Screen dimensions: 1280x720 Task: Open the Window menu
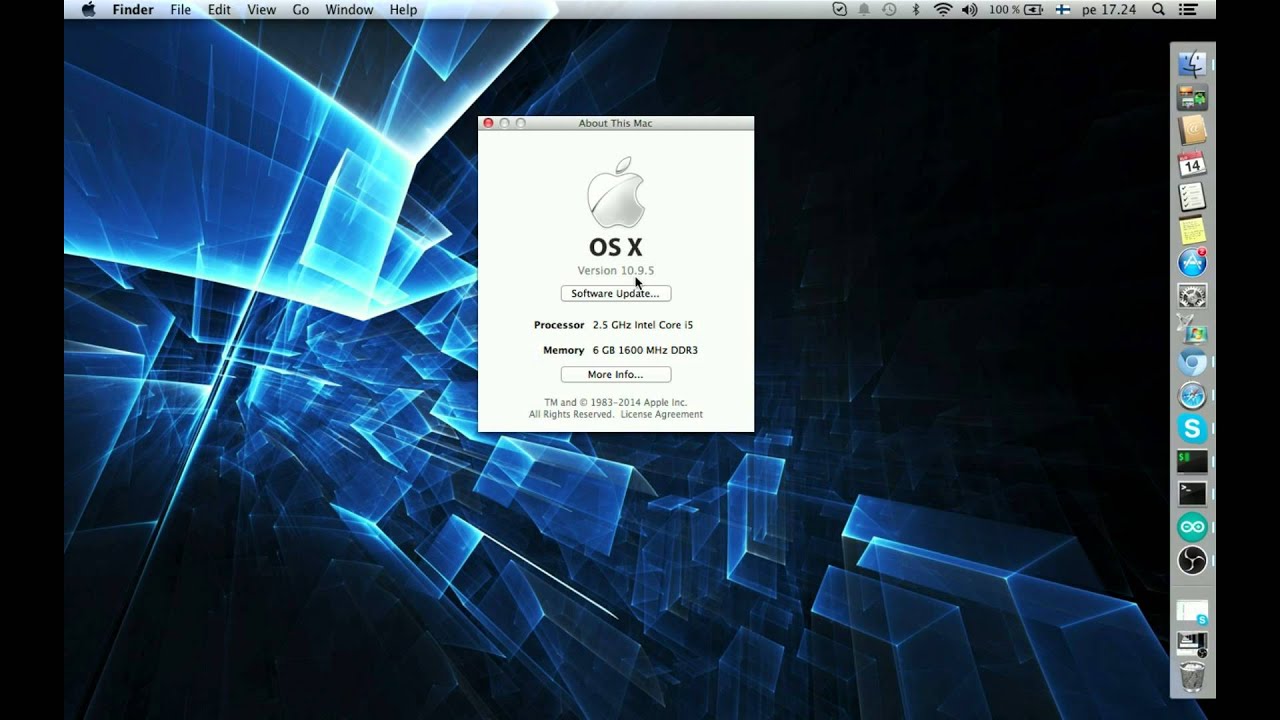(349, 9)
